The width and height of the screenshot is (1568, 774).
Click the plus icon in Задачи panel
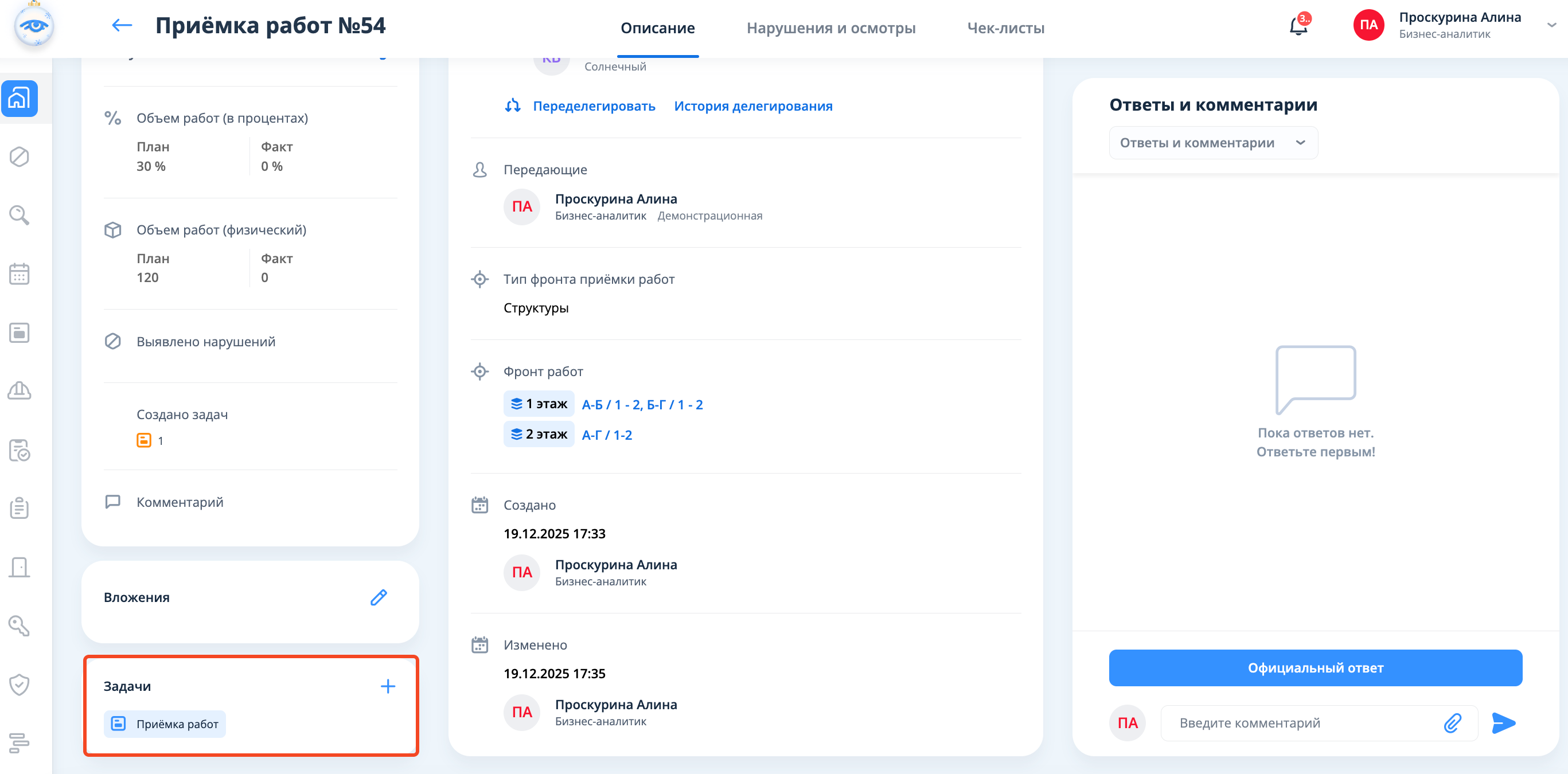point(388,686)
